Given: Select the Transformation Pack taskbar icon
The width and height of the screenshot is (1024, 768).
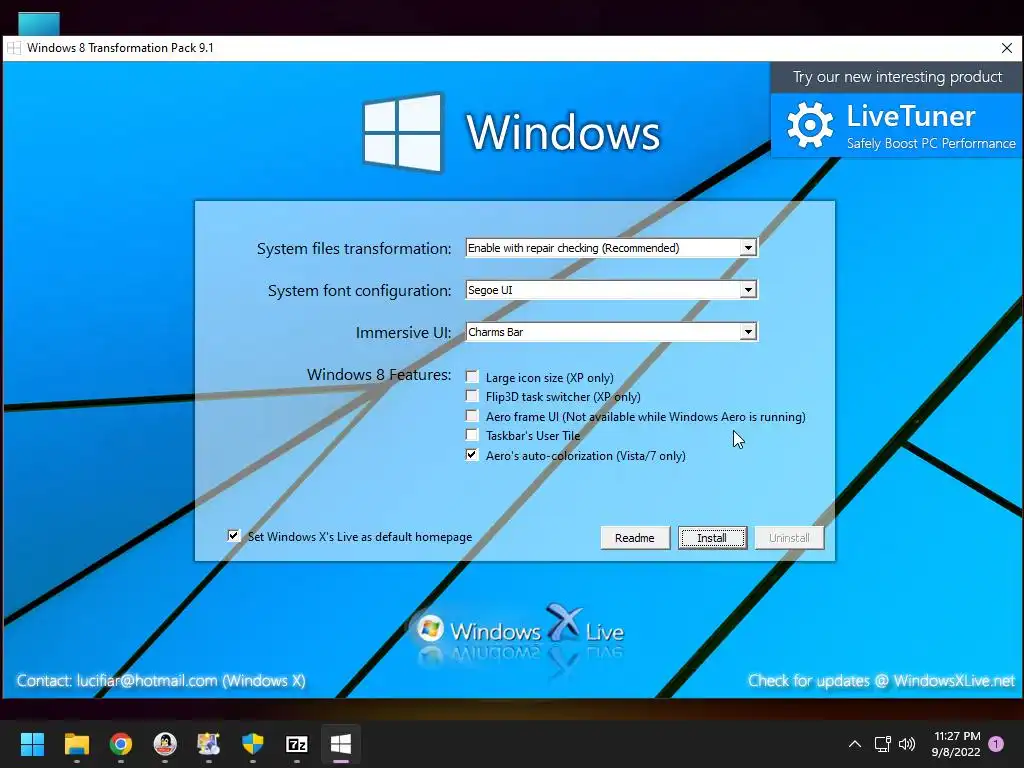Looking at the screenshot, I should coord(341,744).
